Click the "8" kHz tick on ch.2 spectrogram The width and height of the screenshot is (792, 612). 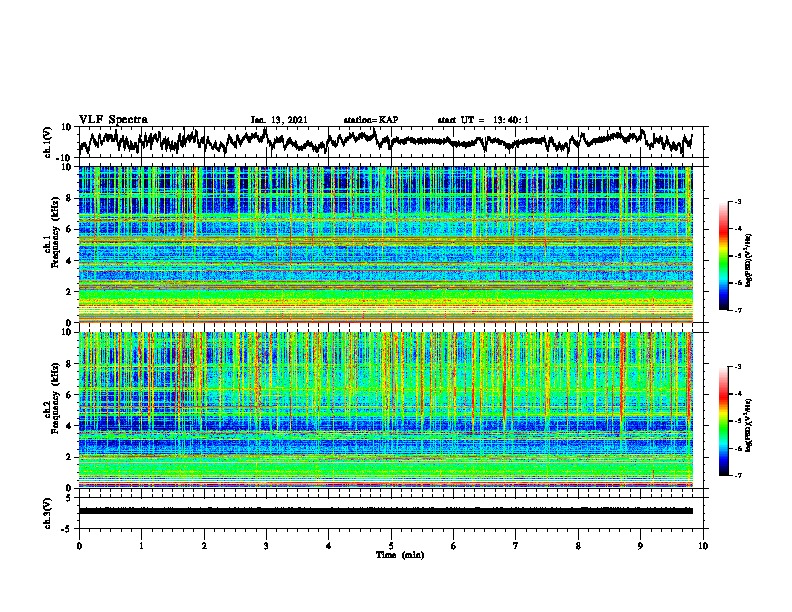tap(70, 364)
